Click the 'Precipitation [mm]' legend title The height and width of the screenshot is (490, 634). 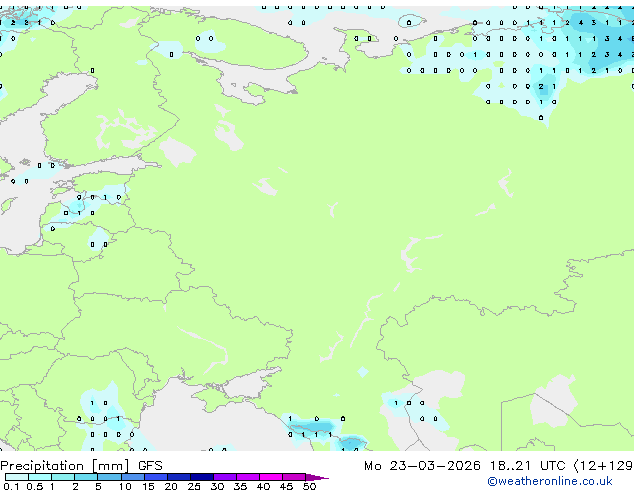point(65,466)
